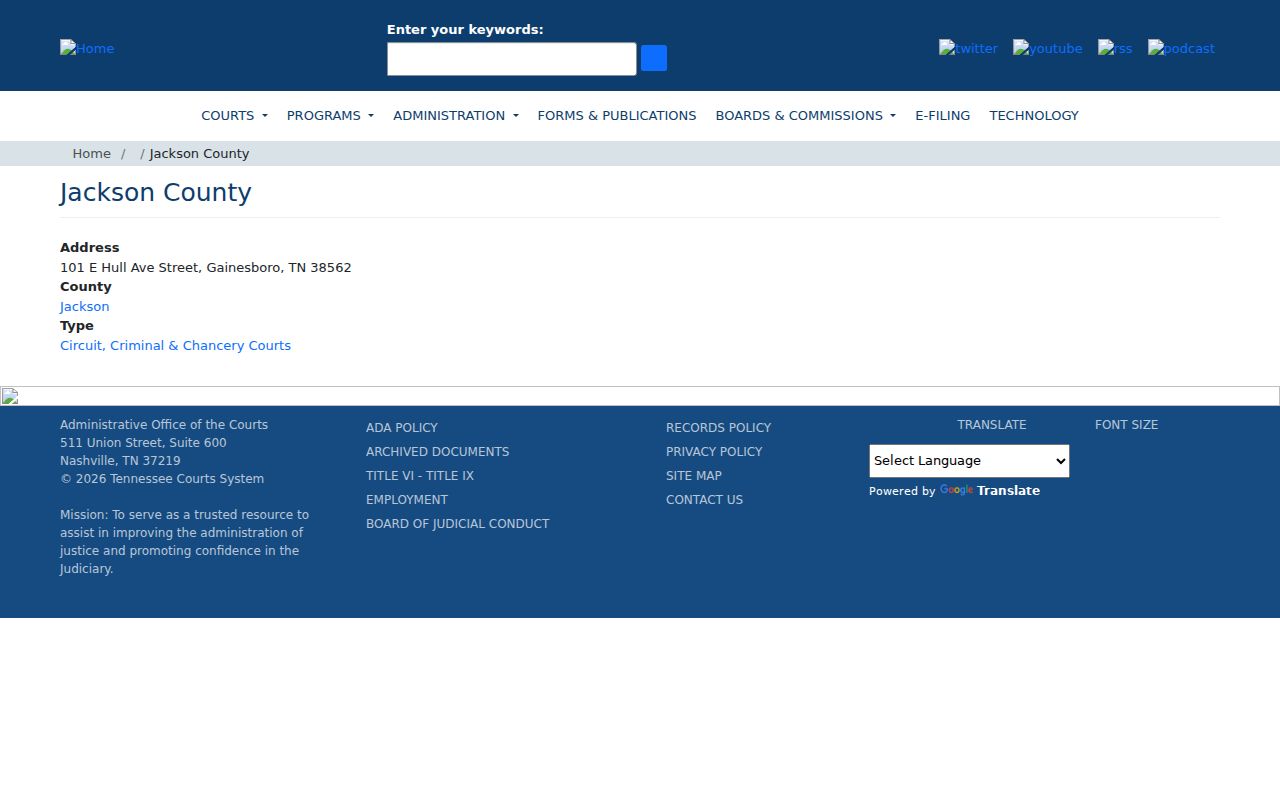The height and width of the screenshot is (800, 1280).
Task: Open the Contact Us link
Action: (x=704, y=500)
